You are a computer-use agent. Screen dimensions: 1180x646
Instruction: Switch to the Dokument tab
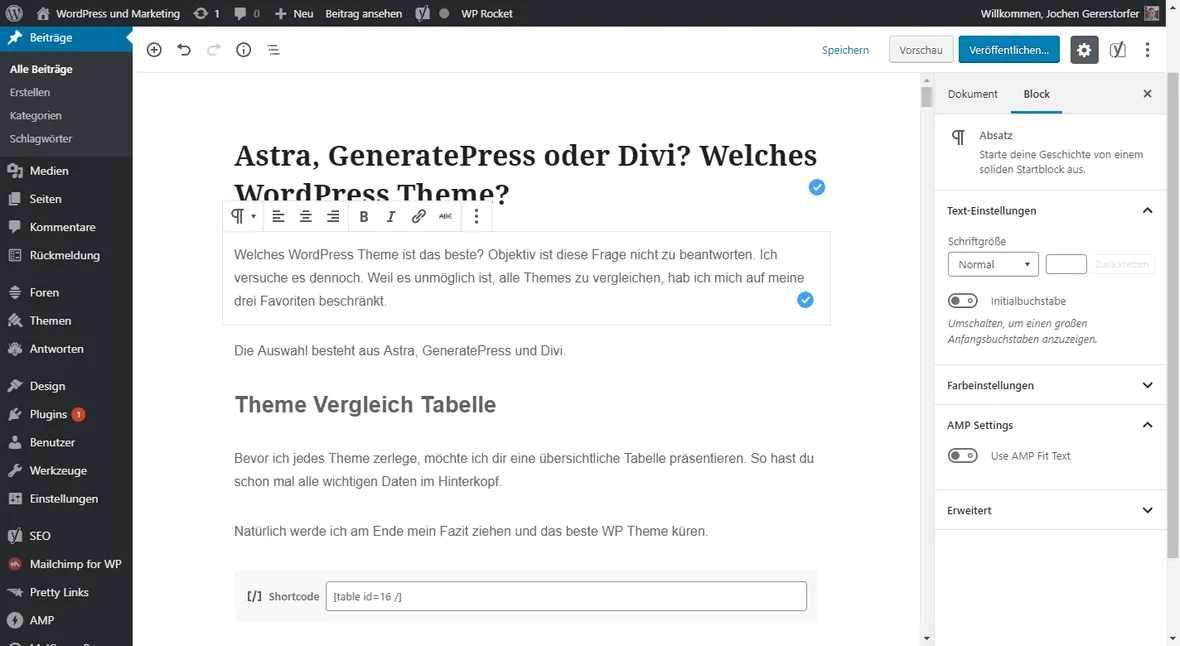[972, 94]
